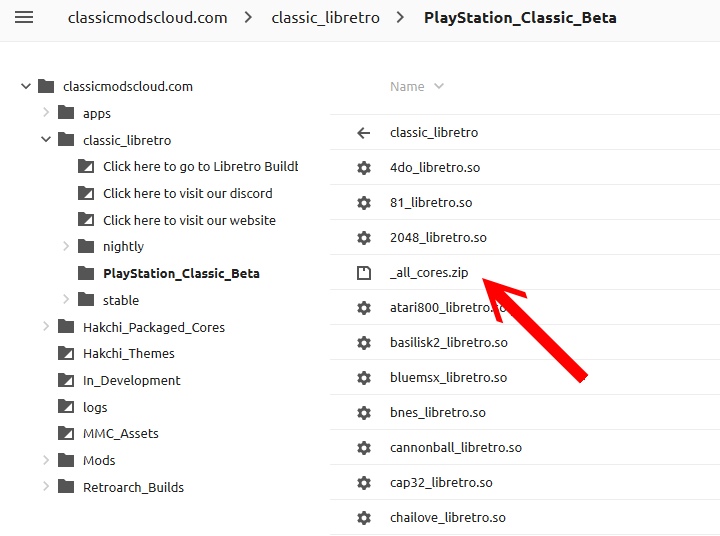The width and height of the screenshot is (720, 536).
Task: Select stable in folder tree
Action: (x=121, y=300)
